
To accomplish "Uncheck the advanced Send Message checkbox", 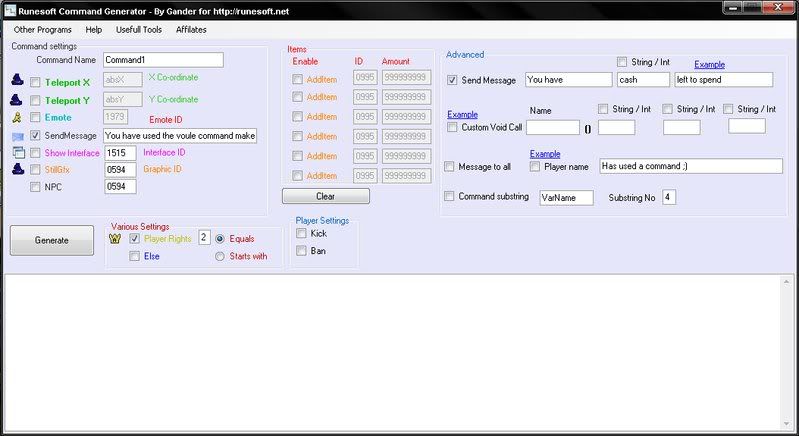I will 452,80.
